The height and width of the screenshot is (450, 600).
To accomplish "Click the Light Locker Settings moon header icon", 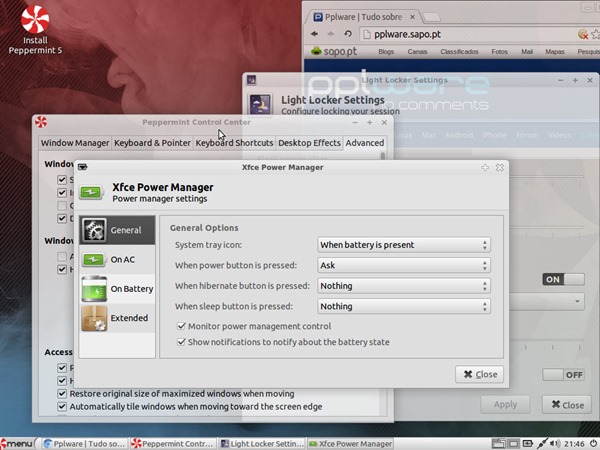I will [x=260, y=104].
